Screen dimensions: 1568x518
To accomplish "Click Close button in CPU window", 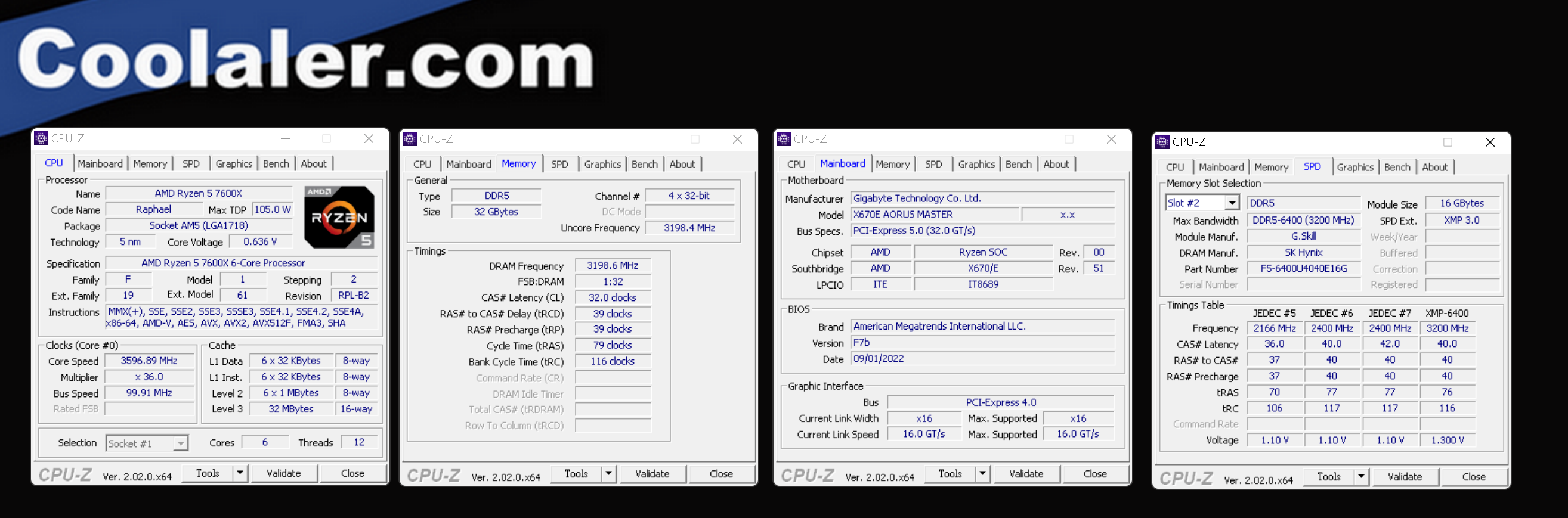I will [352, 473].
